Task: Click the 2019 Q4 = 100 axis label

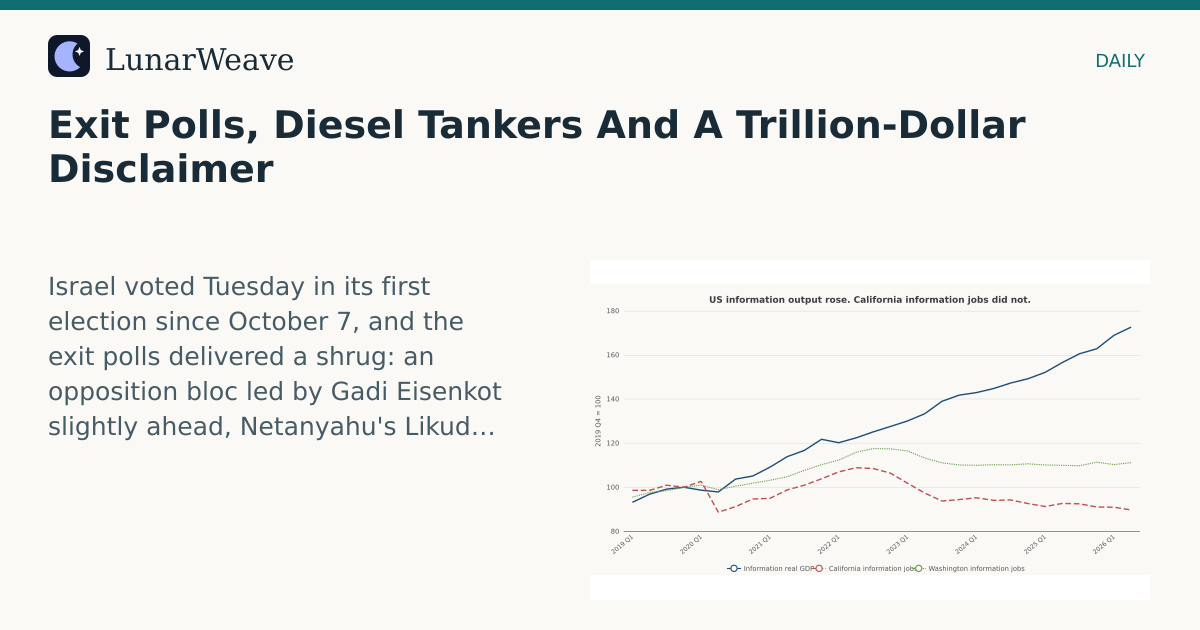Action: [x=599, y=421]
